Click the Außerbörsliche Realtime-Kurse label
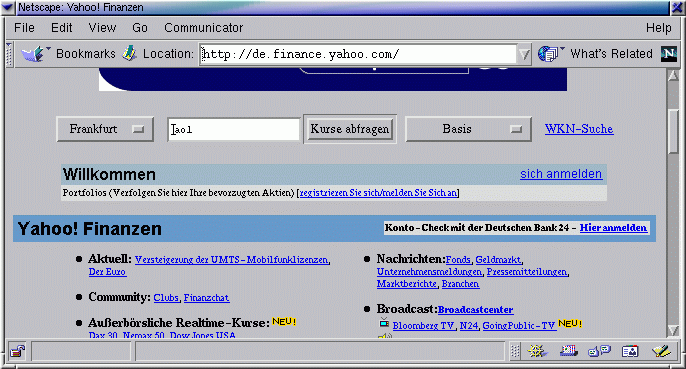Viewport: 686px width, 369px height. (179, 323)
